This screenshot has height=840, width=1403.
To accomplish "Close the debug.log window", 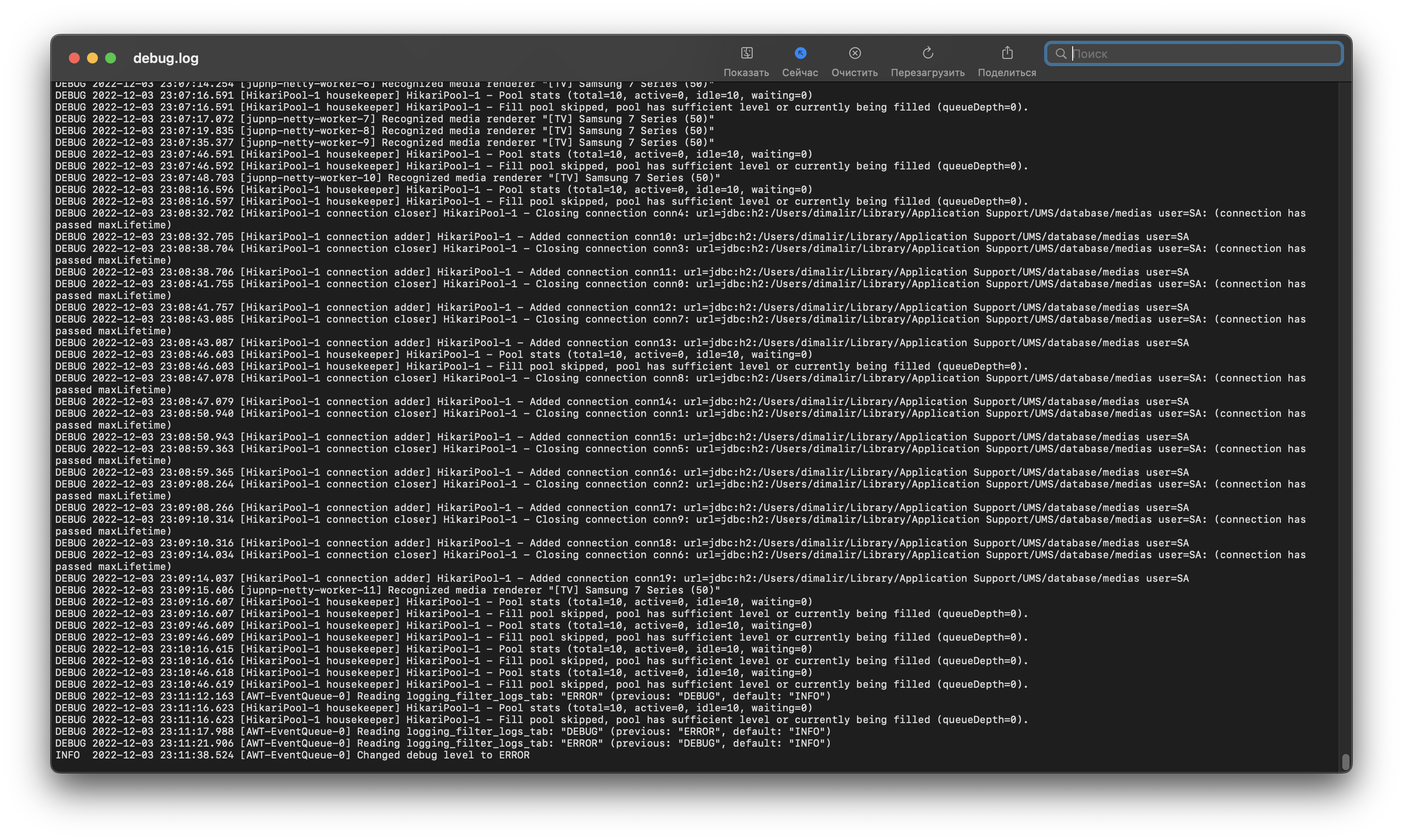I will tap(73, 58).
